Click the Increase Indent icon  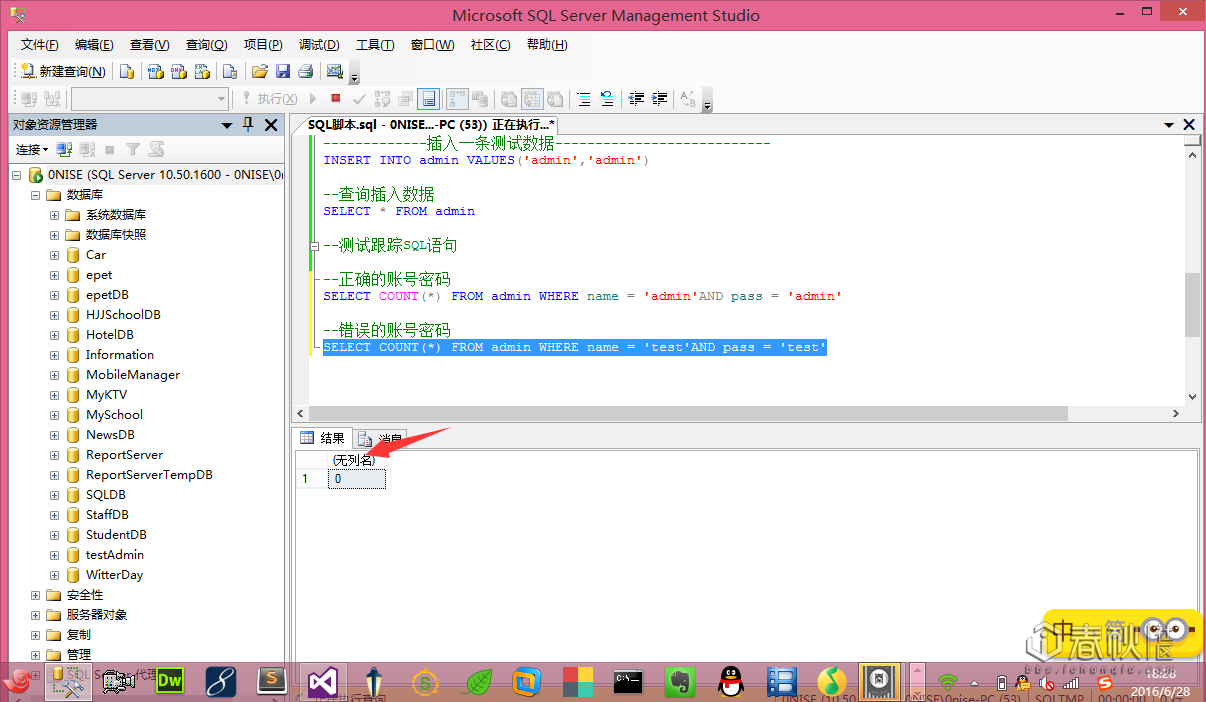[659, 99]
